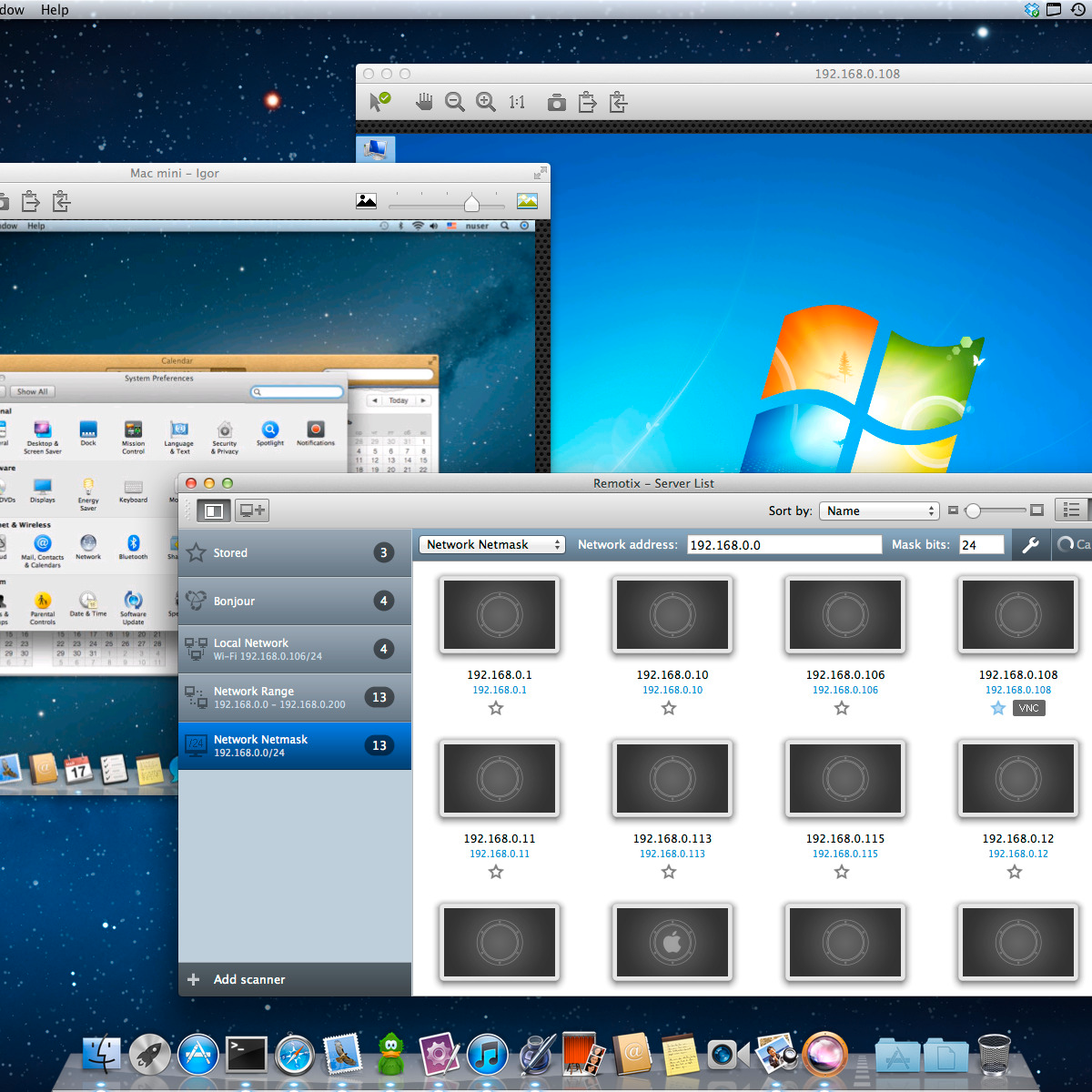This screenshot has height=1092, width=1092.
Task: Click zoom in icon in 192.168.0.108 window
Action: pyautogui.click(x=486, y=102)
